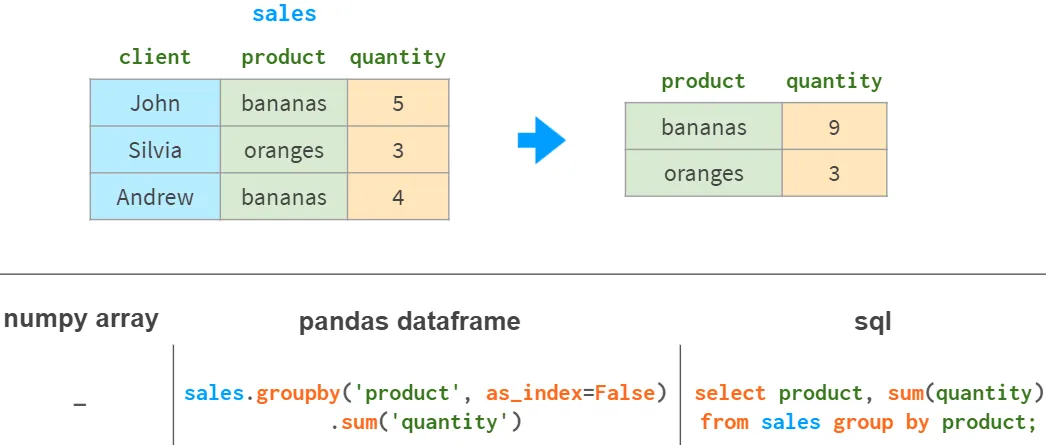Select the 'oranges' cell in result table
Screen dimensions: 1046x445
coord(704,173)
